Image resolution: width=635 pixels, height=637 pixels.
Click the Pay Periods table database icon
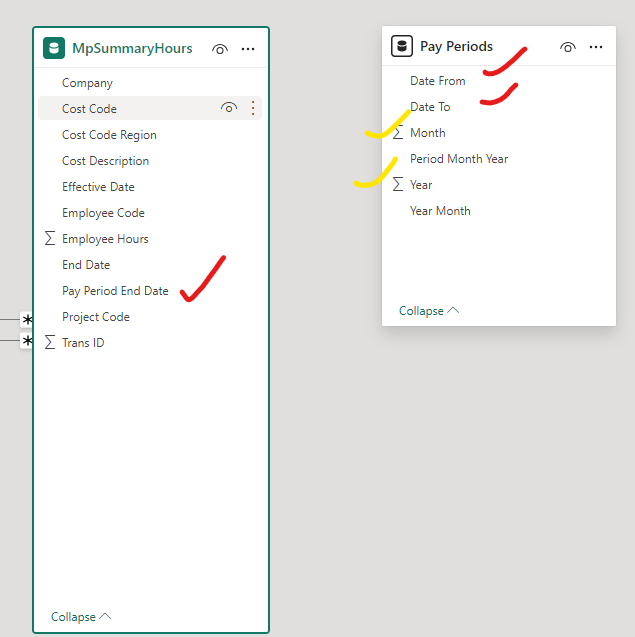(402, 46)
